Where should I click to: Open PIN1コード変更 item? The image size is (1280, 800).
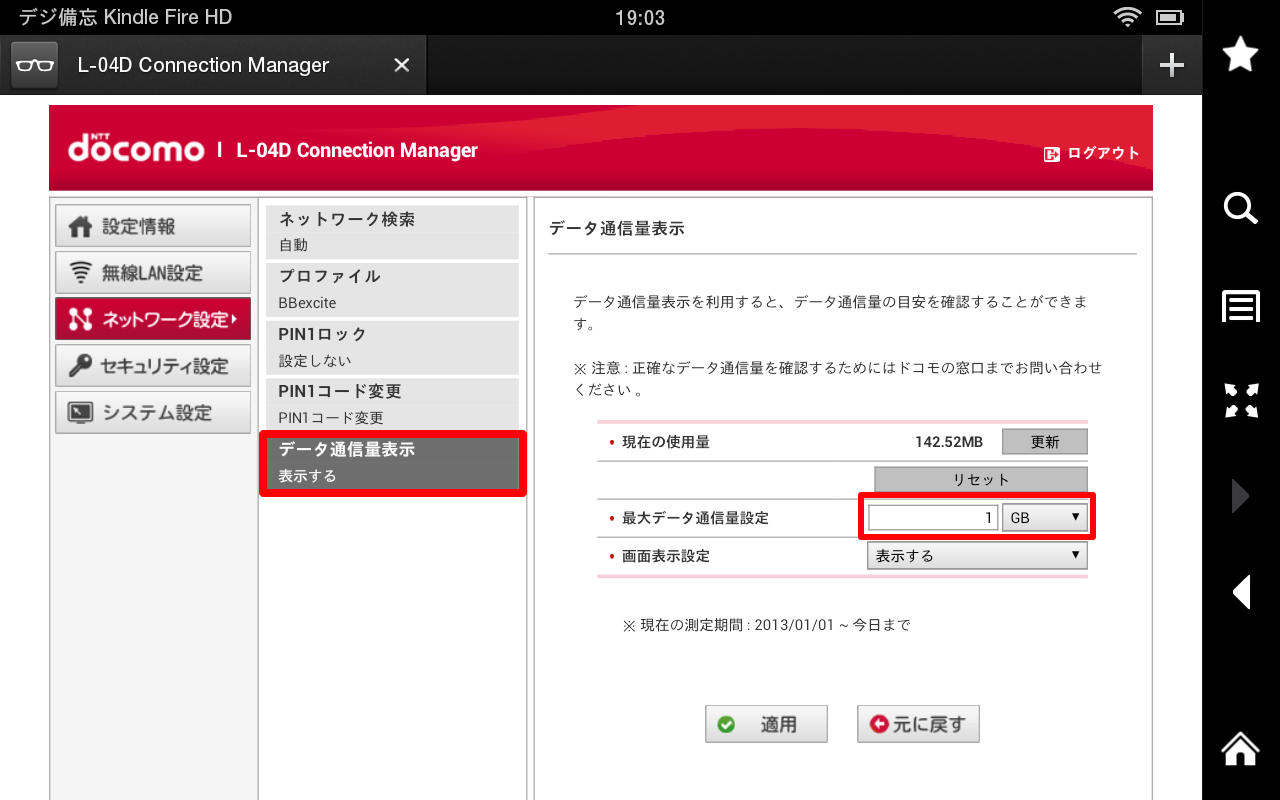pos(392,404)
